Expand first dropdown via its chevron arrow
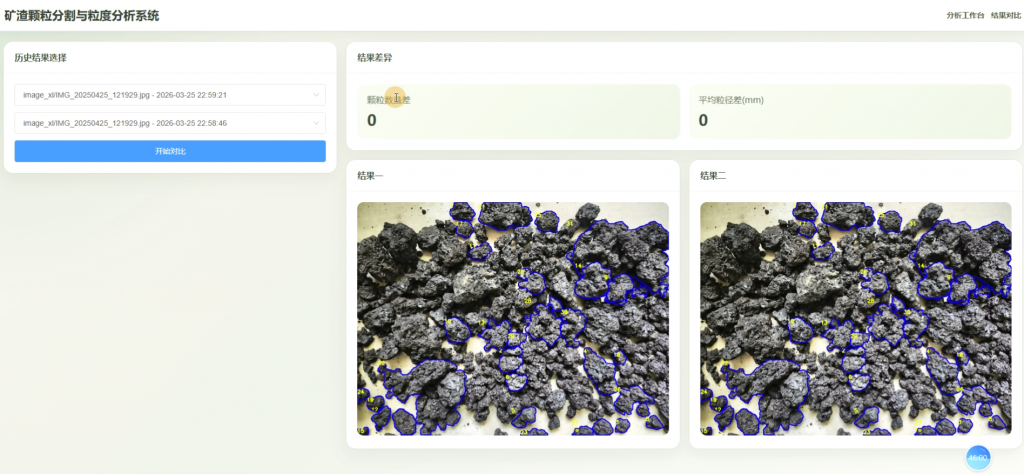The height and width of the screenshot is (474, 1024). click(316, 95)
